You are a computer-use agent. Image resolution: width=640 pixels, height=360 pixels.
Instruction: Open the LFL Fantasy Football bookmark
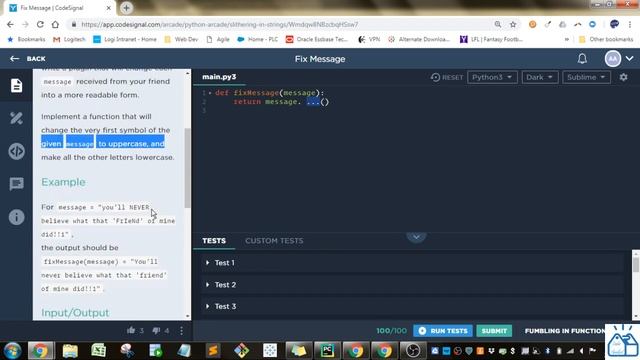coord(491,40)
